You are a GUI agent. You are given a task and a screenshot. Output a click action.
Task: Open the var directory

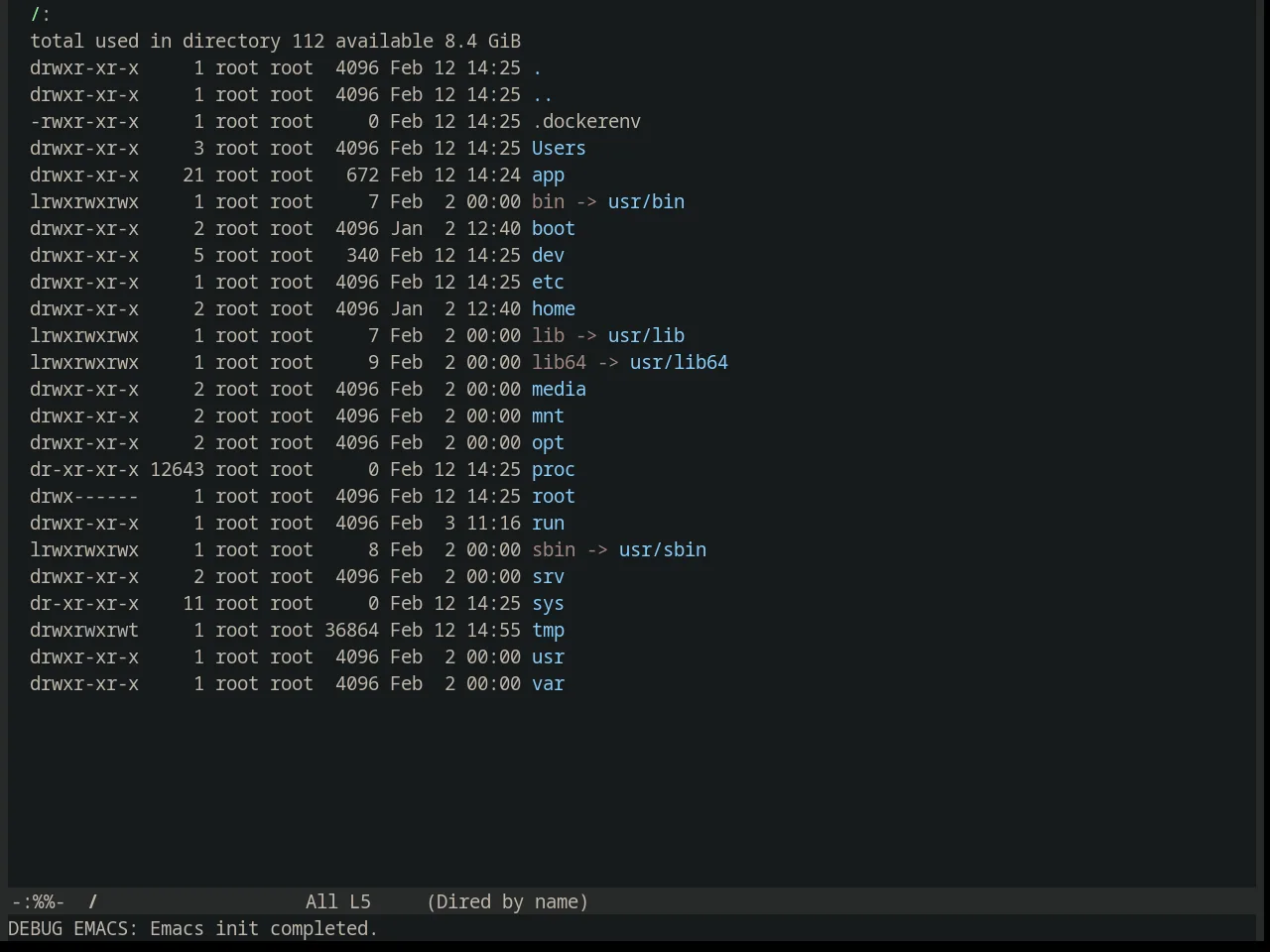pos(548,683)
